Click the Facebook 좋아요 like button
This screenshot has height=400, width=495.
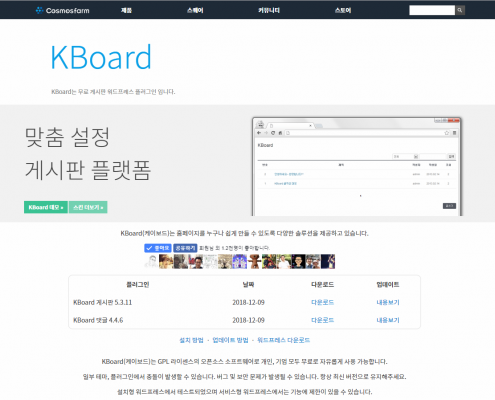(158, 248)
